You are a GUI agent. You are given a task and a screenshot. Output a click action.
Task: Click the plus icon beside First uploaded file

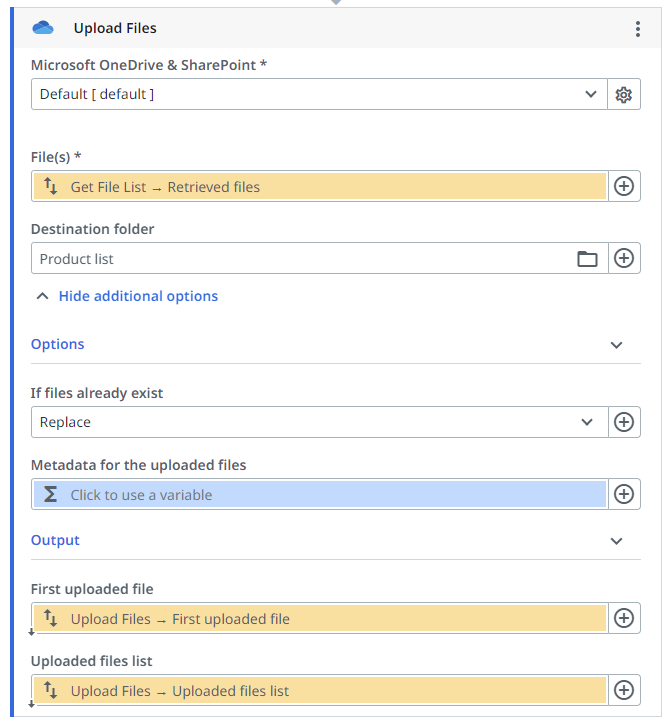pyautogui.click(x=624, y=618)
